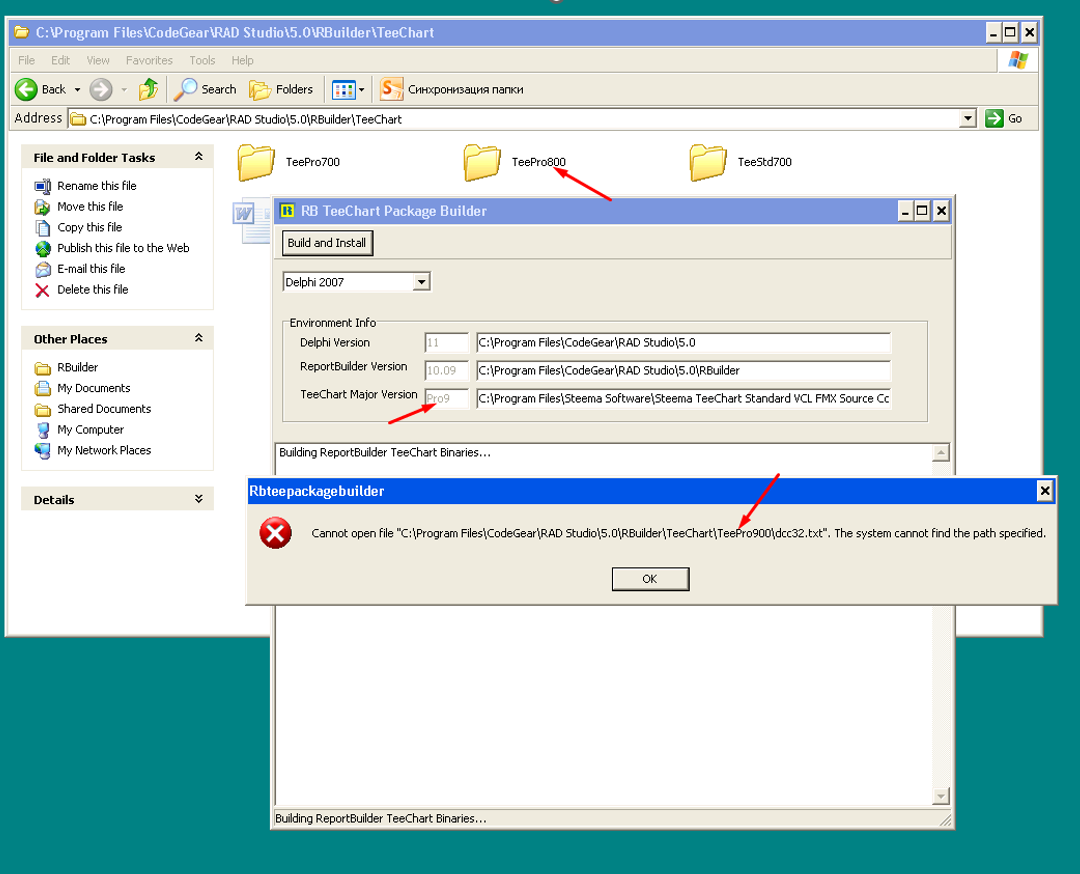Screen dimensions: 1080x874
Task: Open the Delphi 2007 version dropdown
Action: coord(422,282)
